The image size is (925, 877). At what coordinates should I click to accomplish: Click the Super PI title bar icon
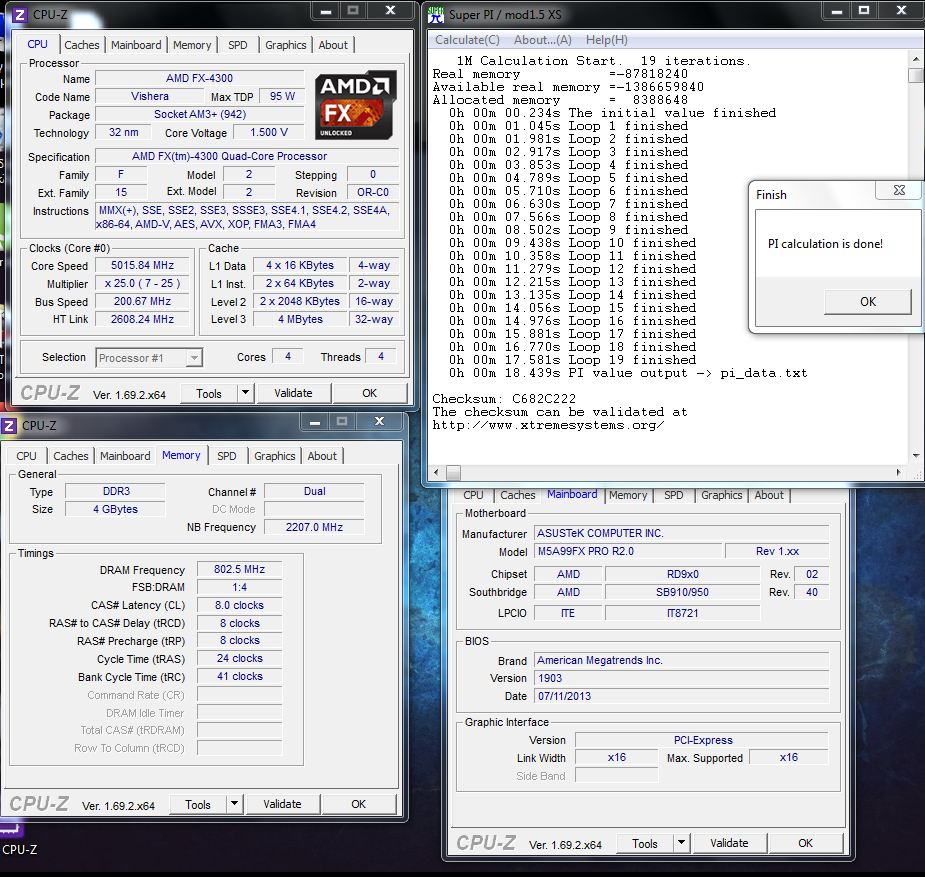(x=436, y=14)
